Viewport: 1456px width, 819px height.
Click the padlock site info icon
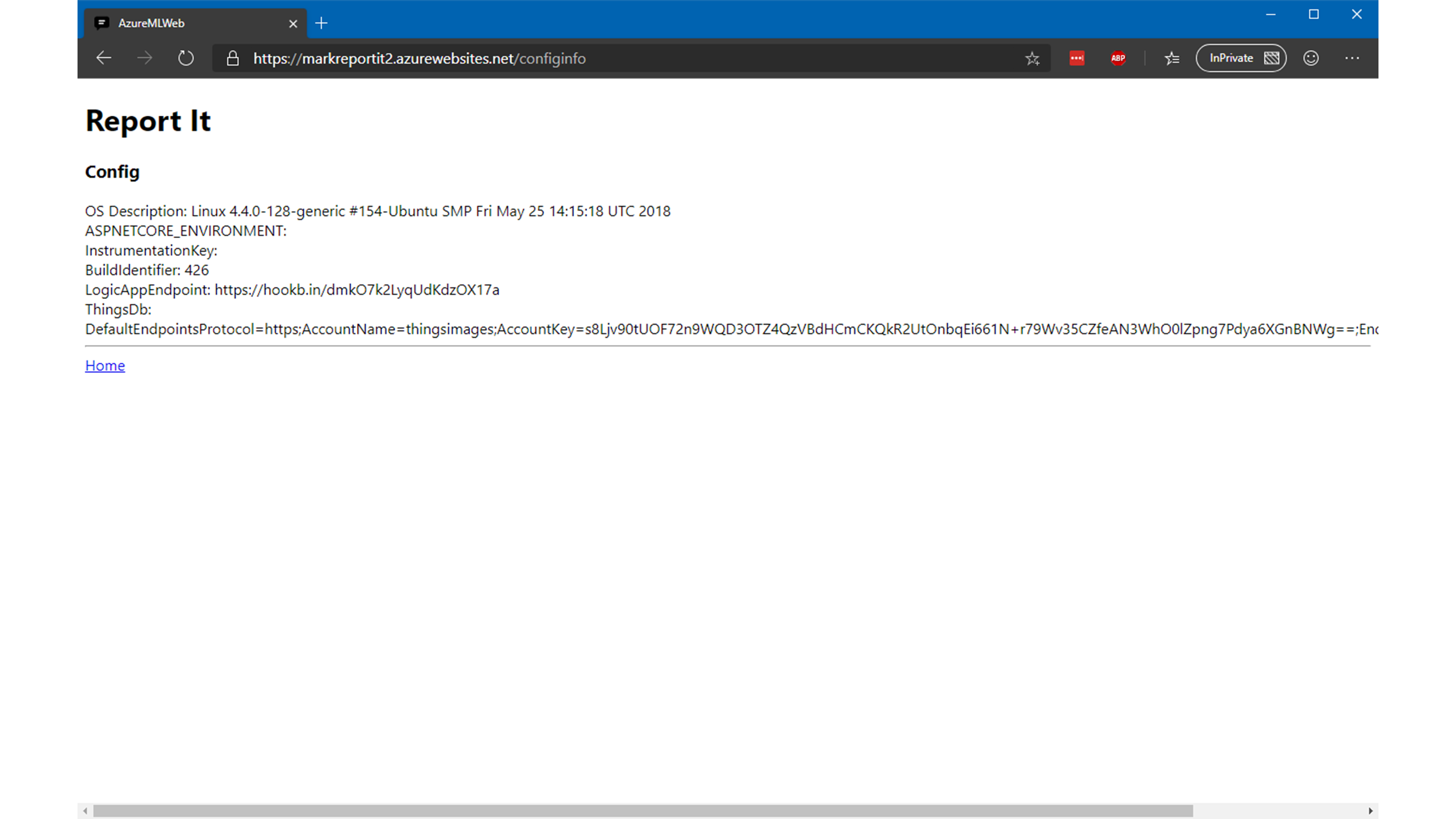(233, 58)
